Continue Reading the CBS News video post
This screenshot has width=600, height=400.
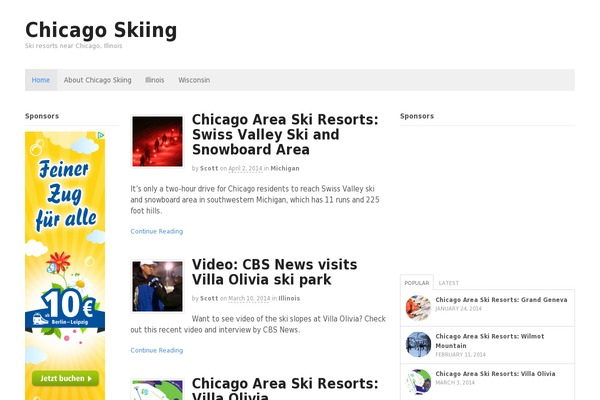pyautogui.click(x=157, y=350)
